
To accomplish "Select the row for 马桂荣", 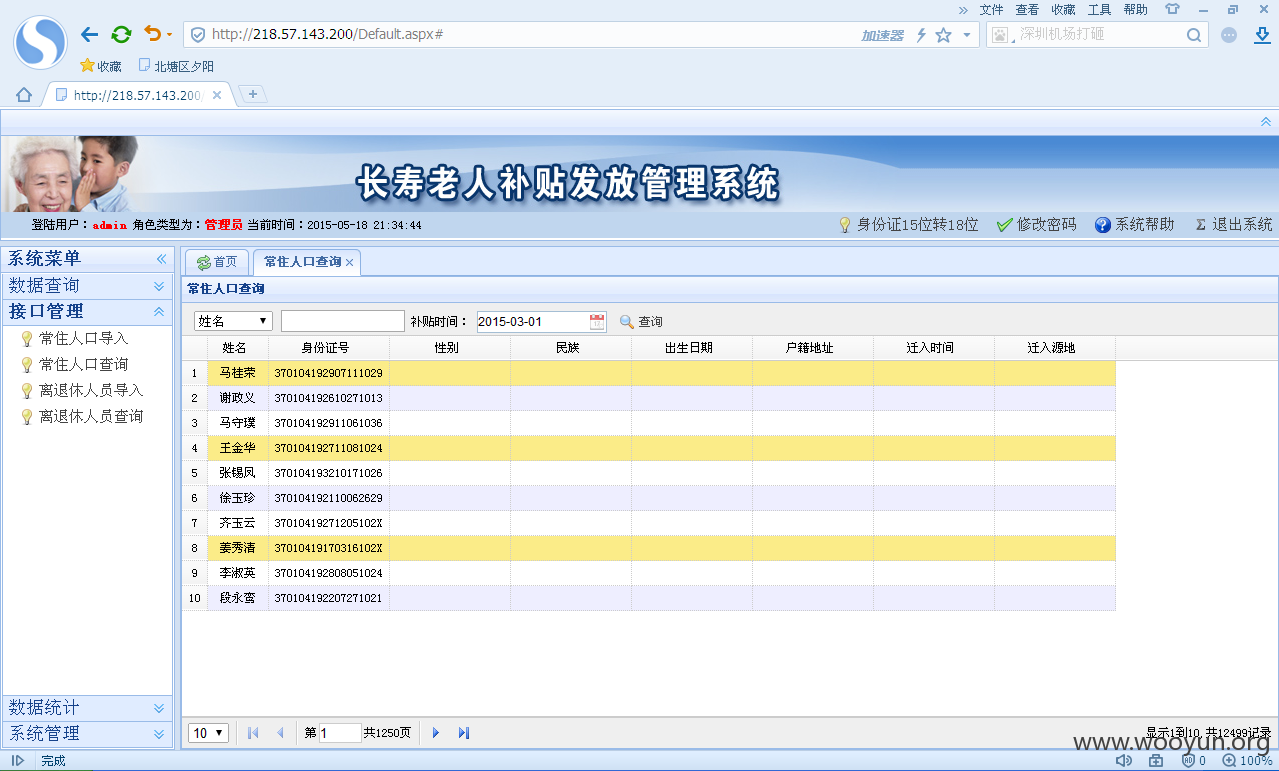I will tap(648, 373).
